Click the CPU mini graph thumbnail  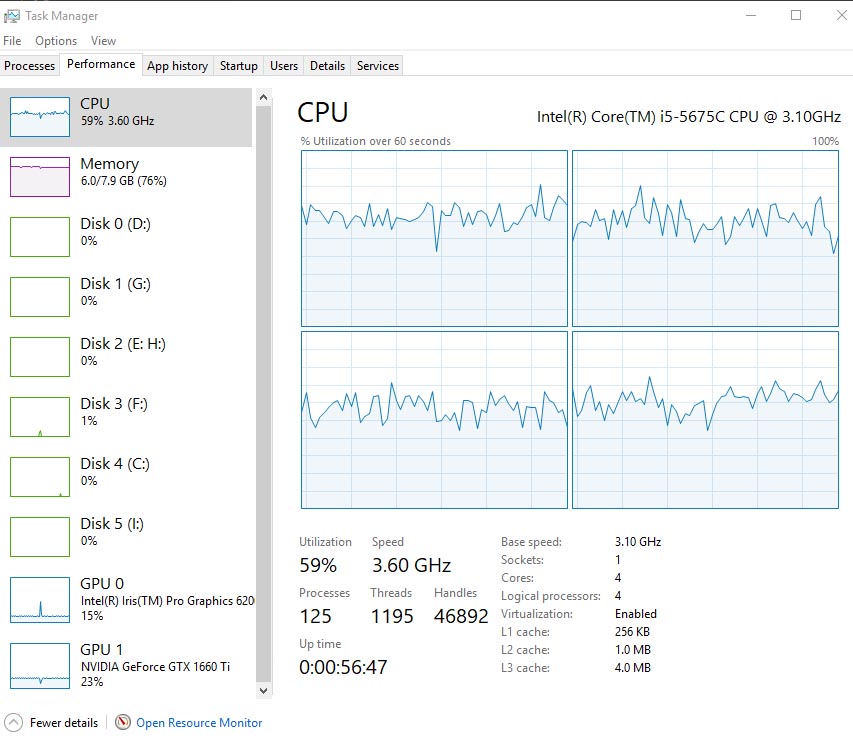[40, 116]
